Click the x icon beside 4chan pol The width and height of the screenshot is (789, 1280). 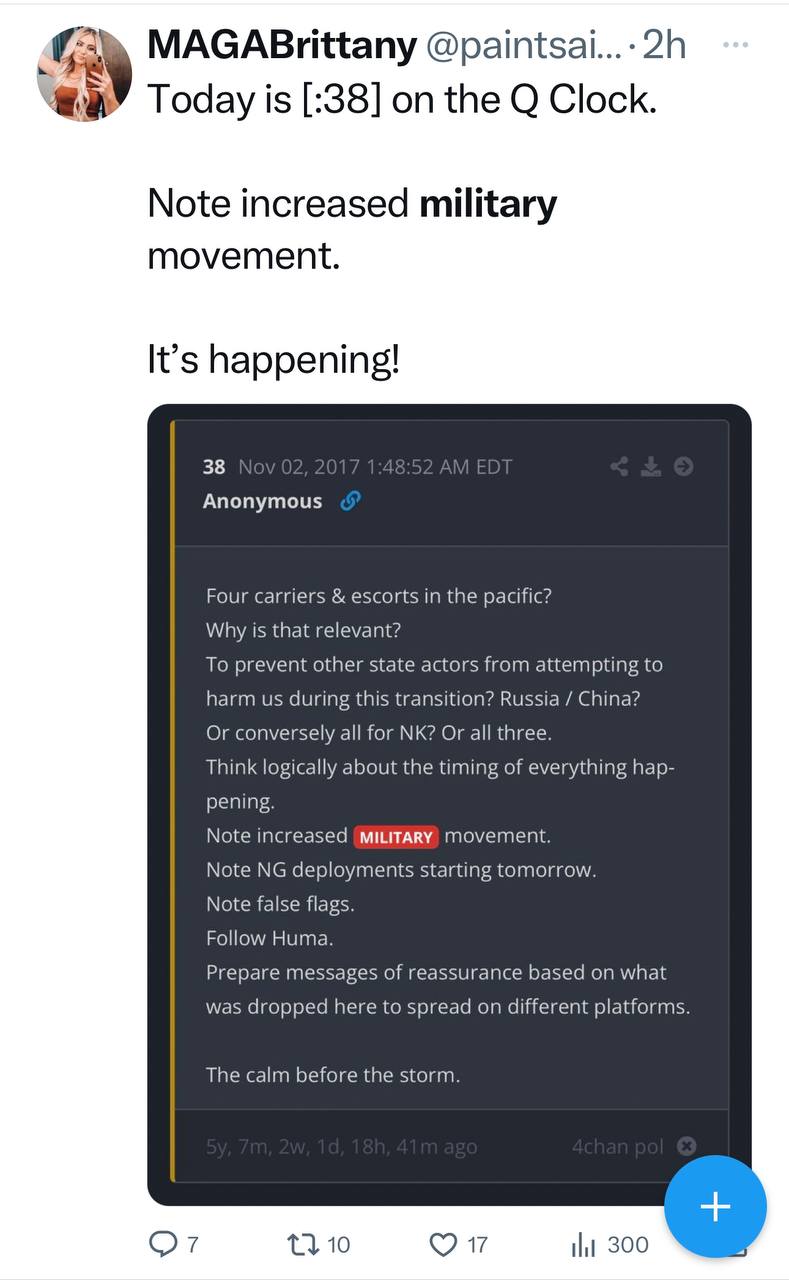686,1146
